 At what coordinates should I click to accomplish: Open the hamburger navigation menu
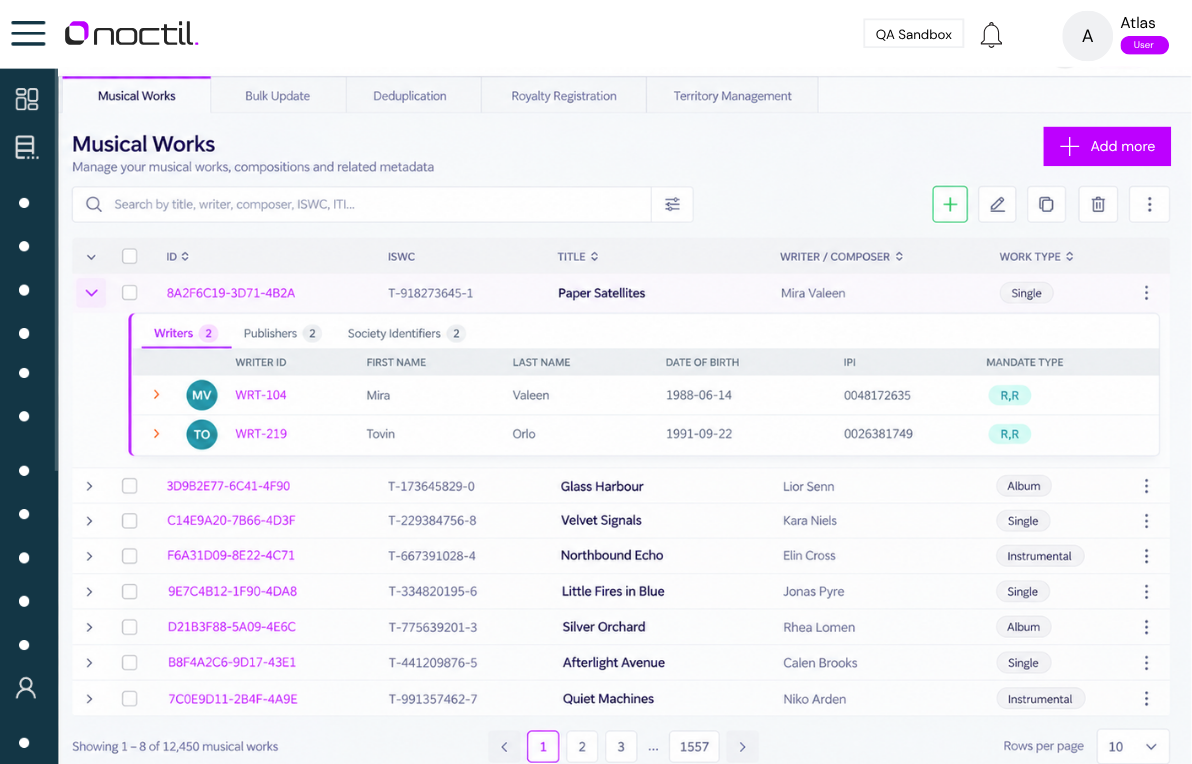(28, 33)
